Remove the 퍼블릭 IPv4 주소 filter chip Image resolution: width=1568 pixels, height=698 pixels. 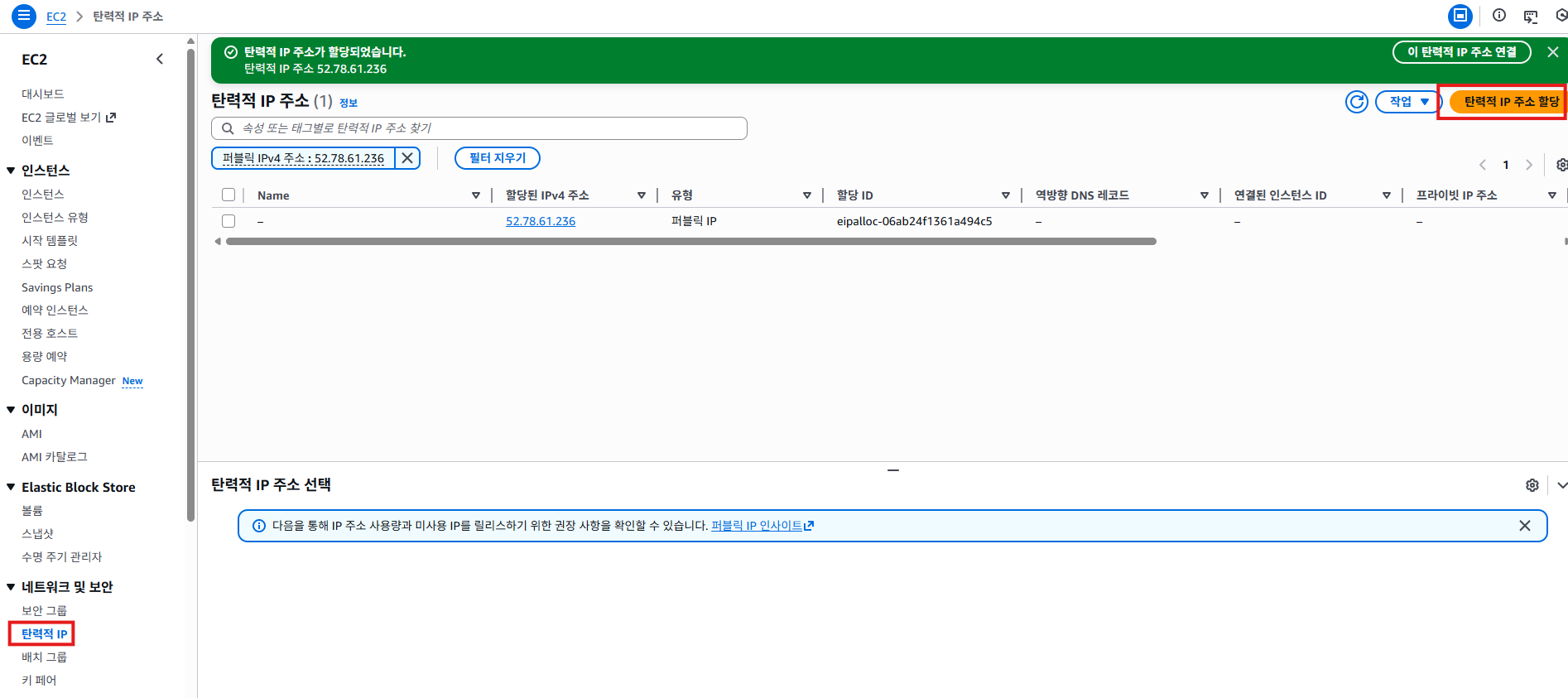(407, 158)
